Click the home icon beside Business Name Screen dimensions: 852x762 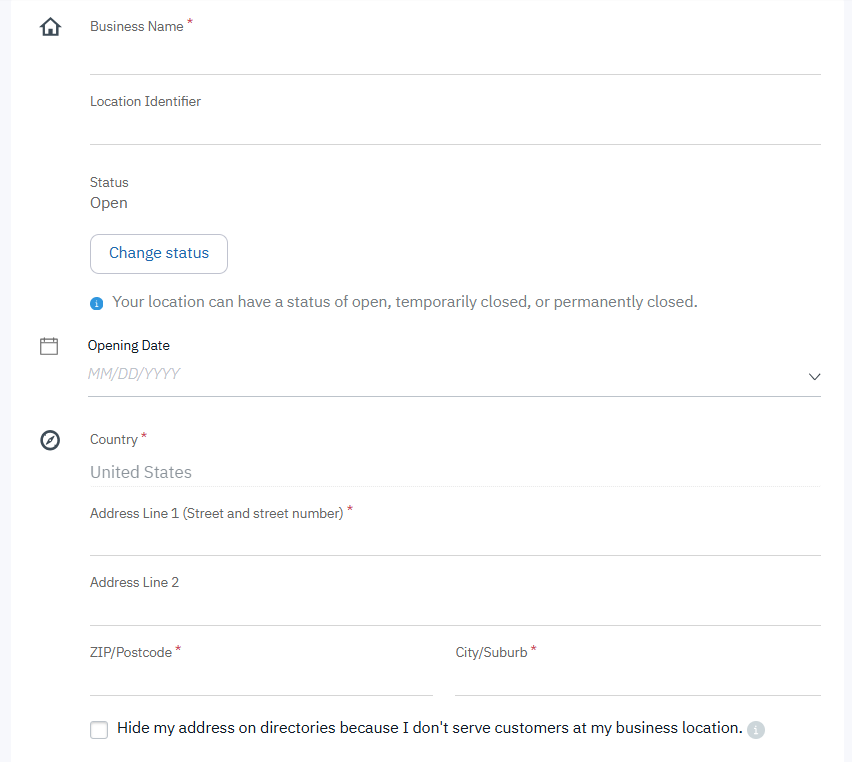click(50, 27)
